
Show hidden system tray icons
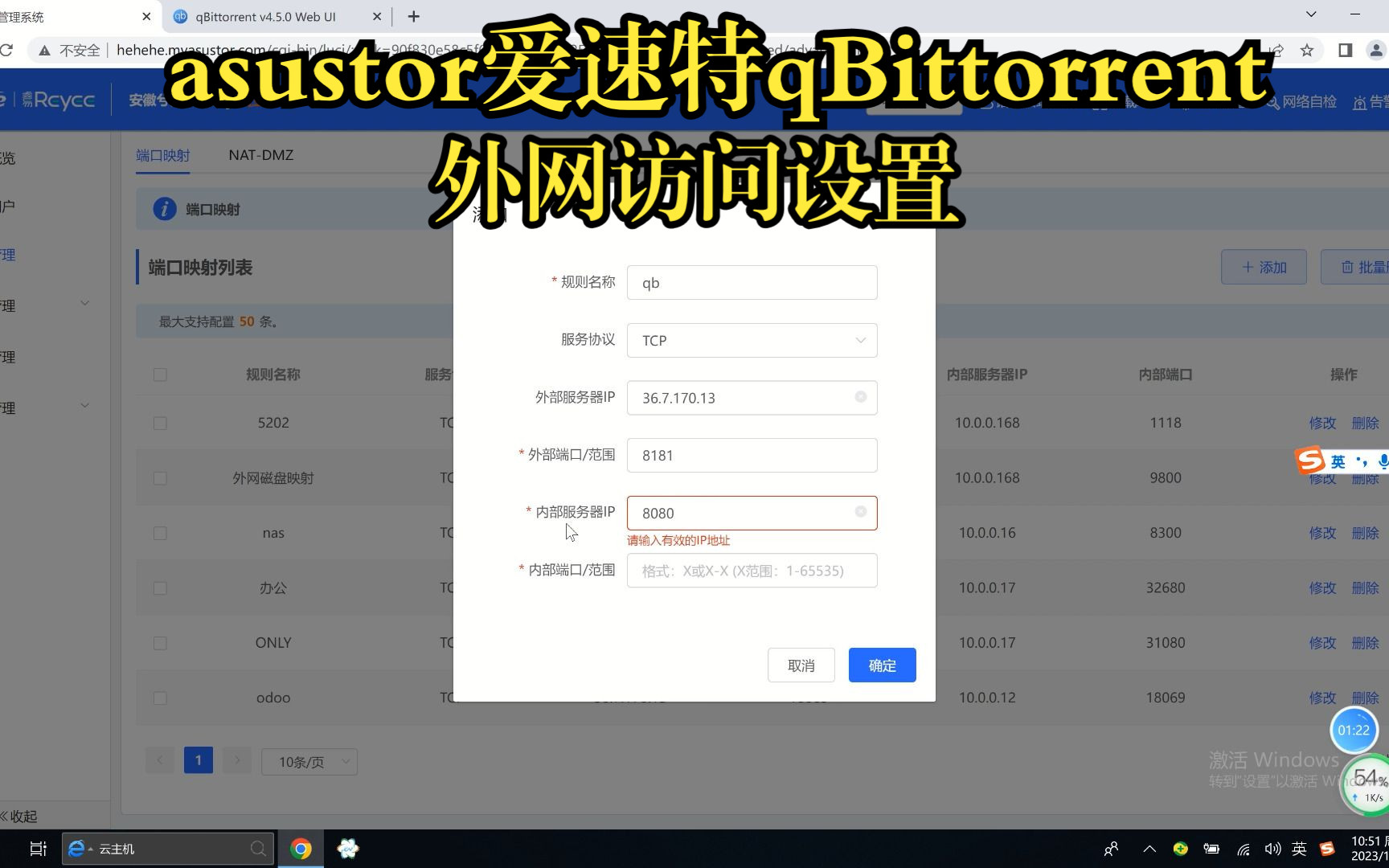(x=1149, y=849)
